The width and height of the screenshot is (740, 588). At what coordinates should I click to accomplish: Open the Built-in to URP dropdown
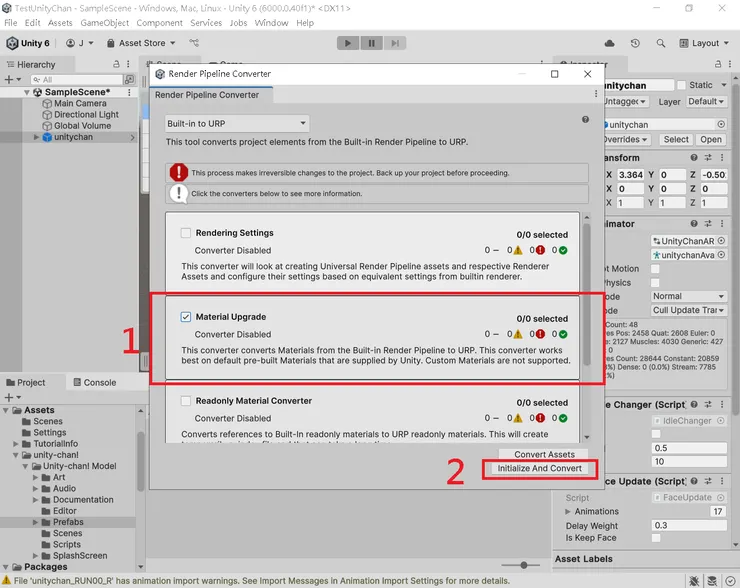237,124
